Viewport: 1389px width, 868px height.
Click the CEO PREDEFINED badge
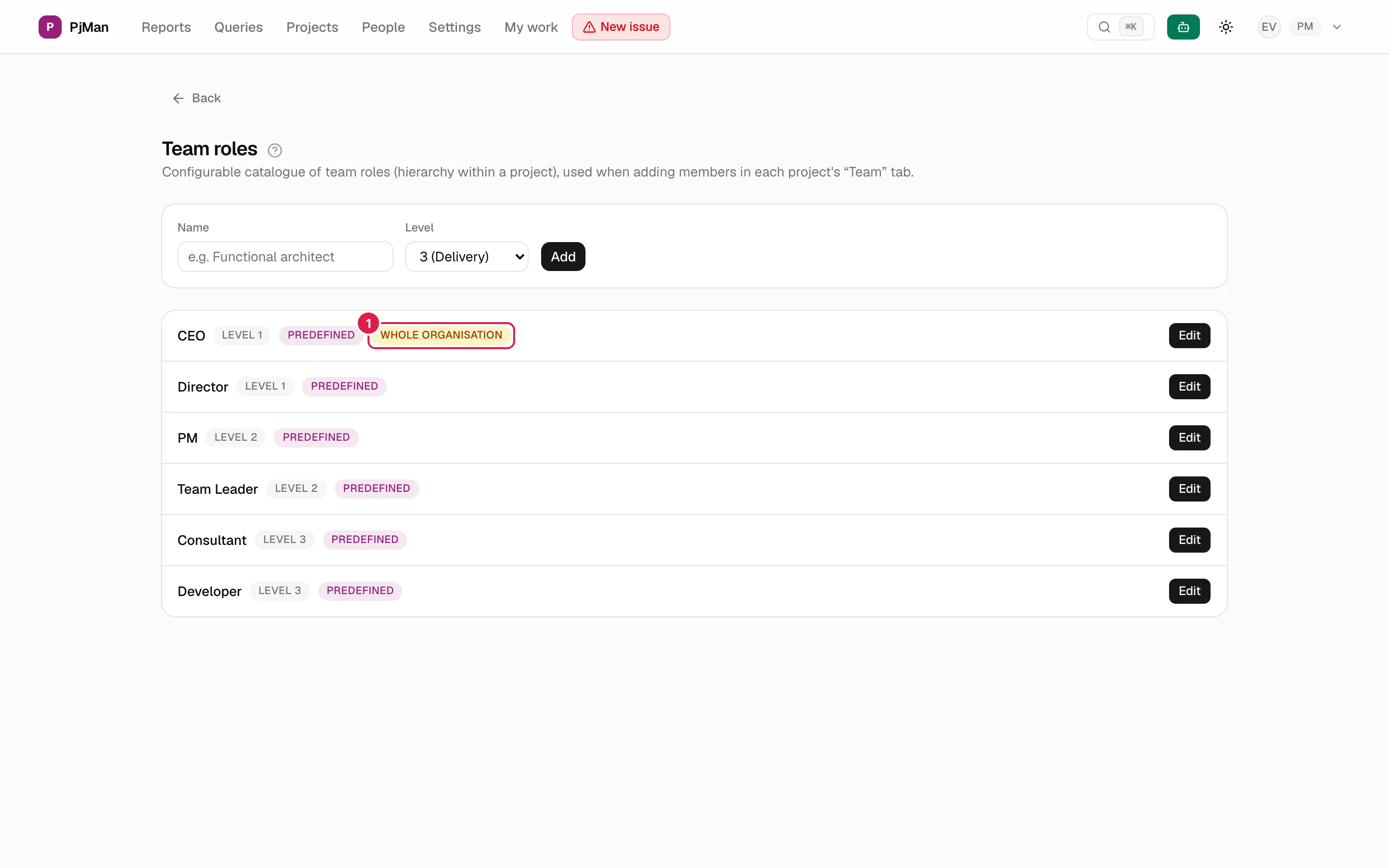(321, 335)
